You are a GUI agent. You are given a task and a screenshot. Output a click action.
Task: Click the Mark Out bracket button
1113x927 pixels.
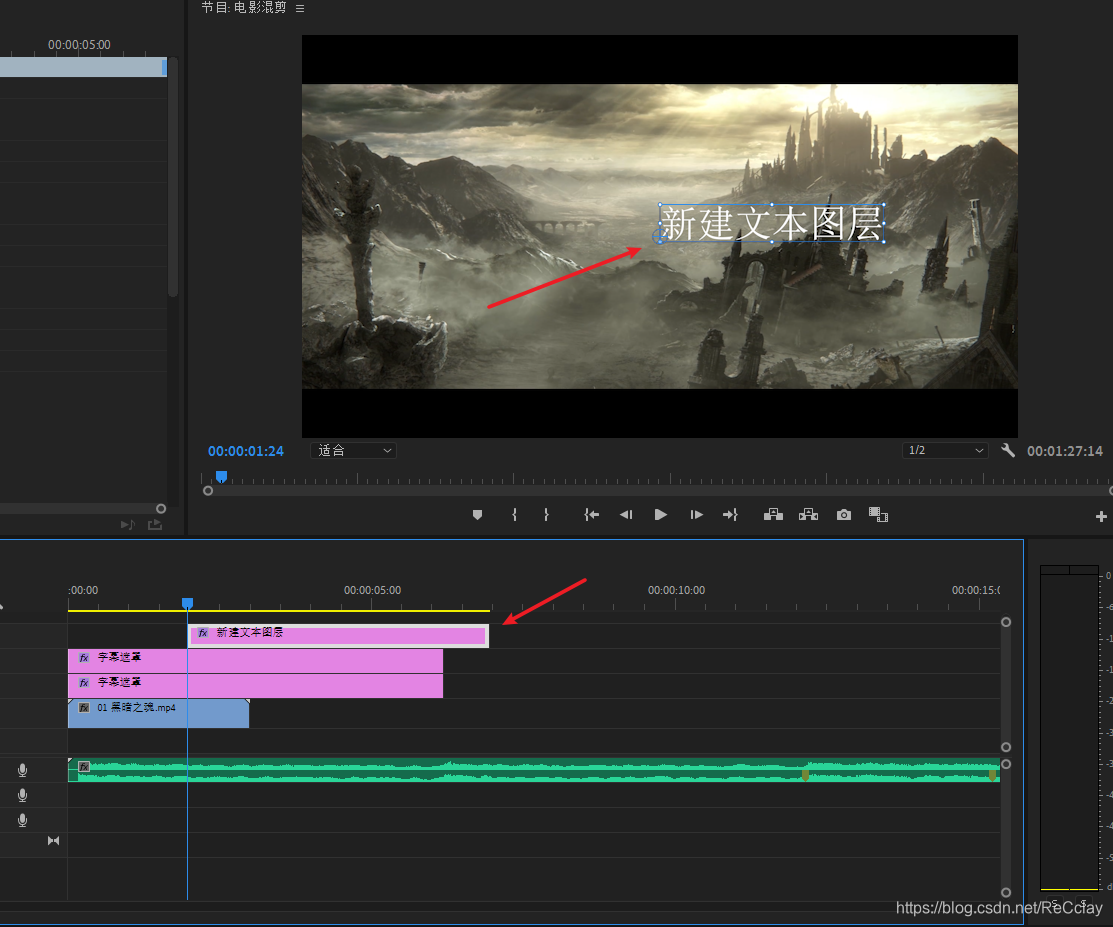click(546, 515)
